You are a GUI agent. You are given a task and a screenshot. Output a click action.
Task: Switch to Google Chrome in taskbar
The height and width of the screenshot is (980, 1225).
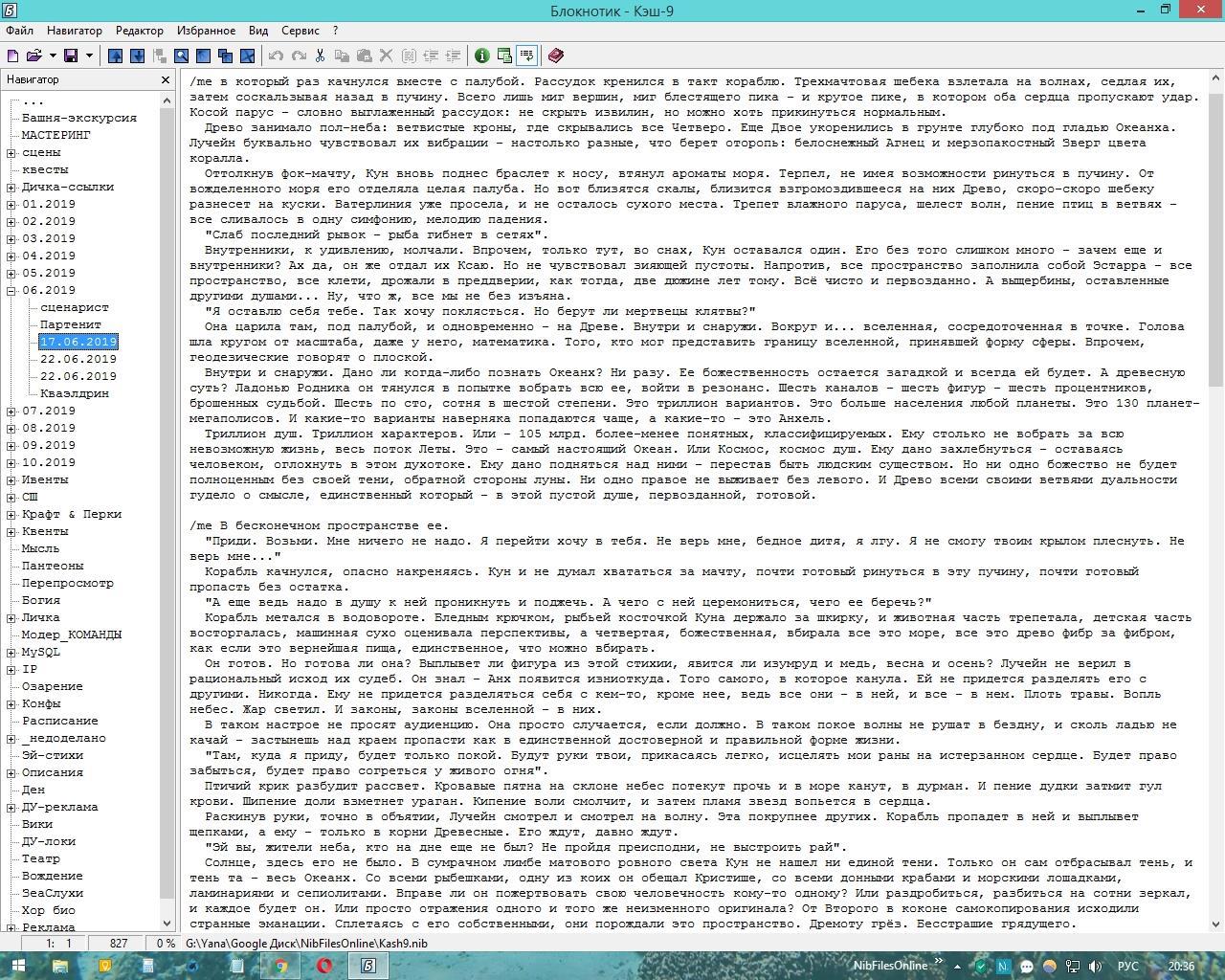coord(280,966)
